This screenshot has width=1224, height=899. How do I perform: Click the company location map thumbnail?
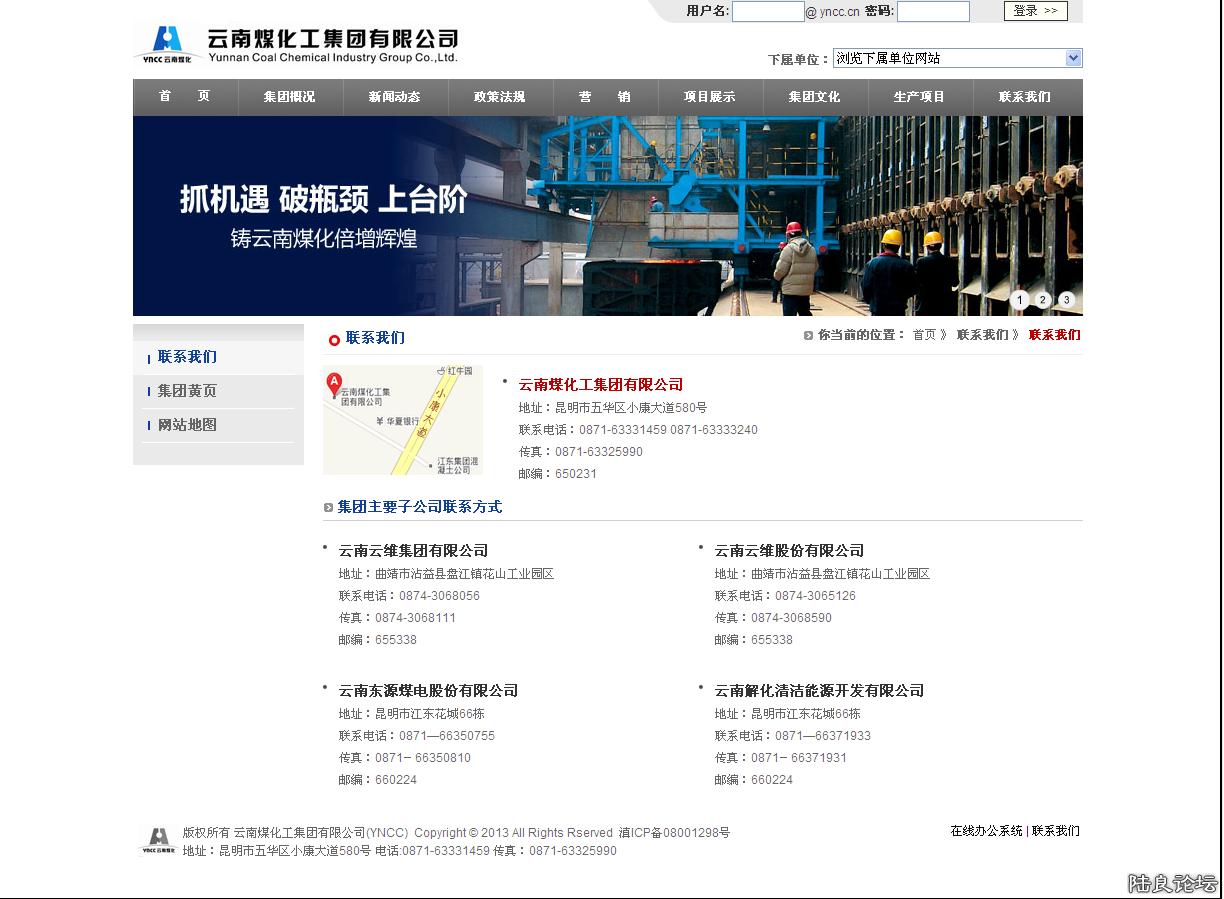tap(403, 420)
